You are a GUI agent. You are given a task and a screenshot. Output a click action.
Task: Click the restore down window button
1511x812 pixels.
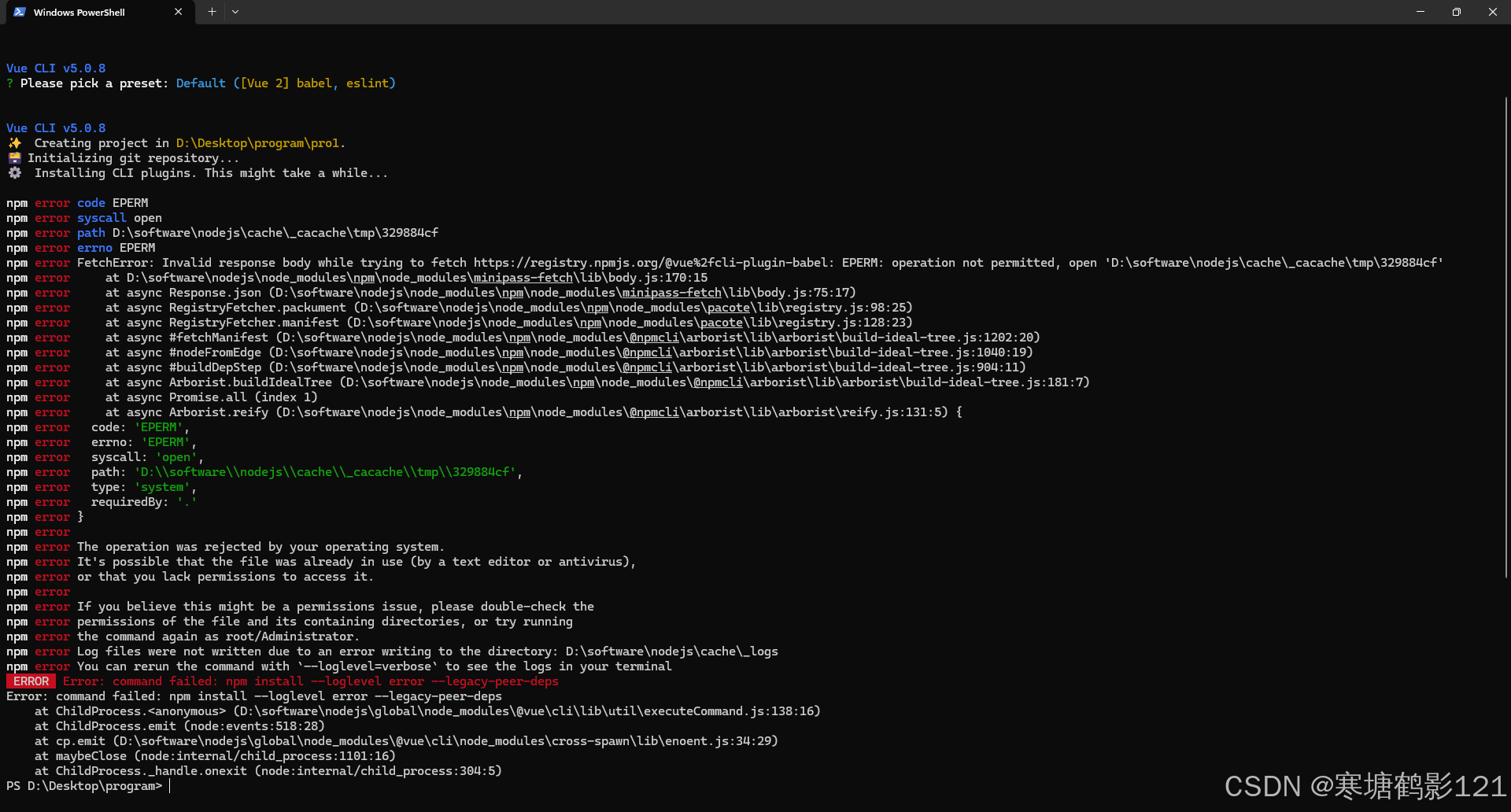1456,12
